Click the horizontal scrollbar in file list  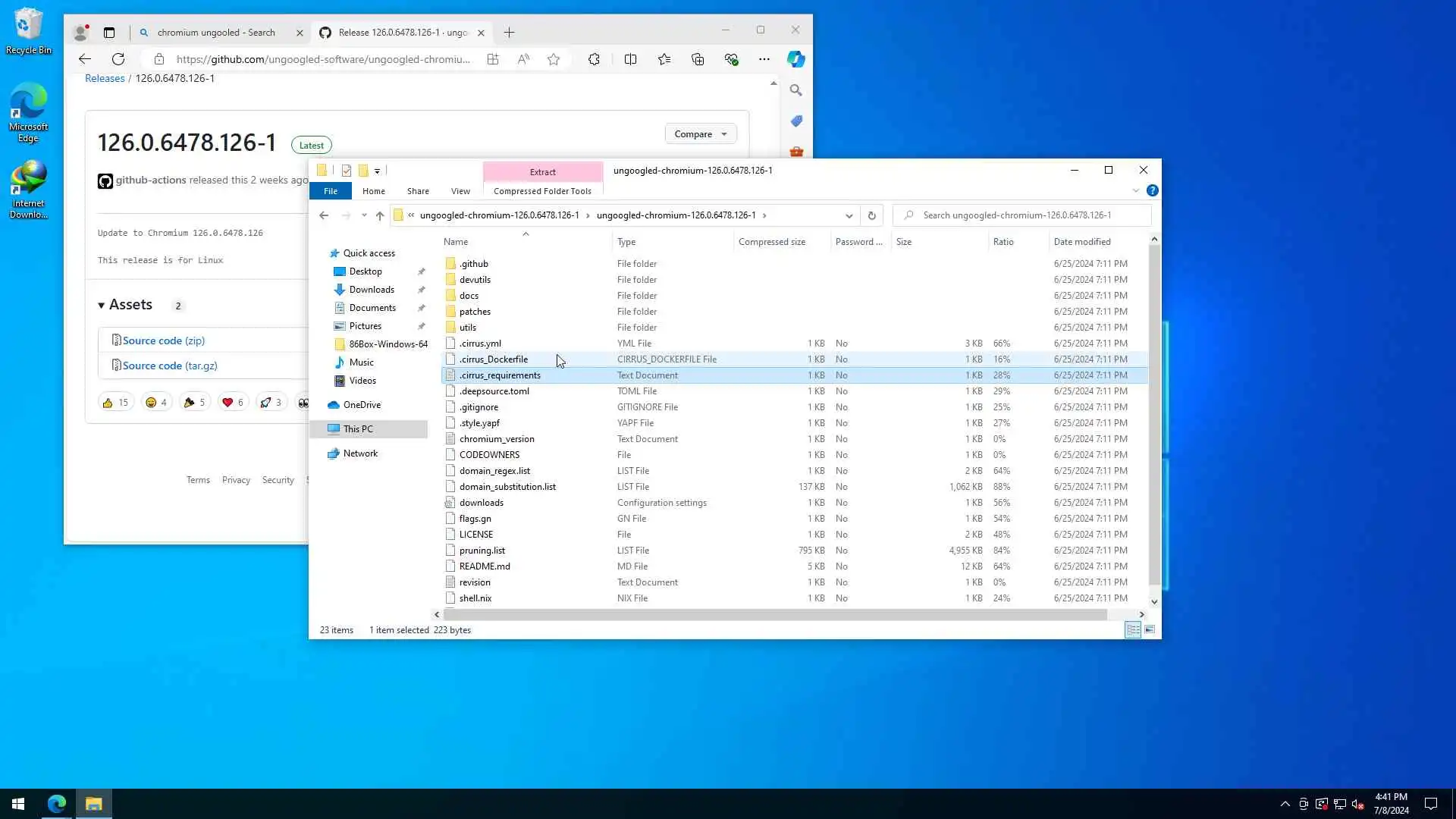(x=773, y=614)
